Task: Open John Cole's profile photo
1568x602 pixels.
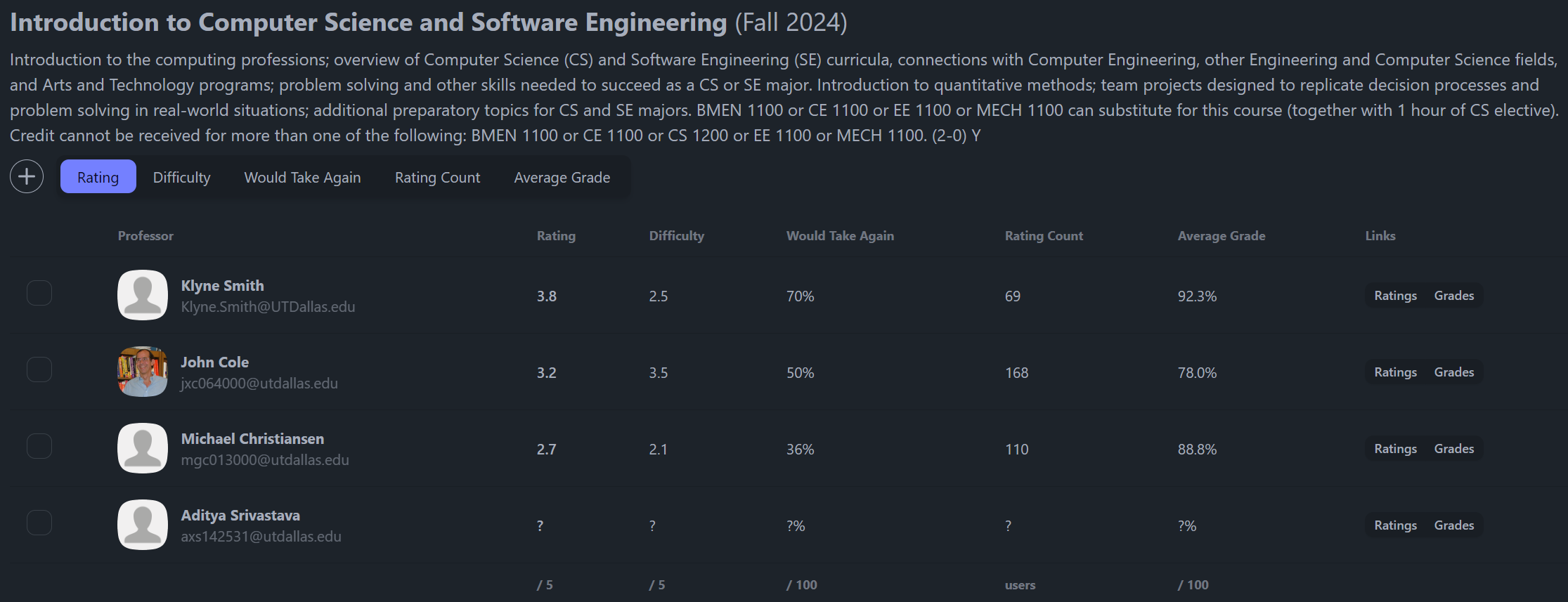Action: [x=143, y=372]
